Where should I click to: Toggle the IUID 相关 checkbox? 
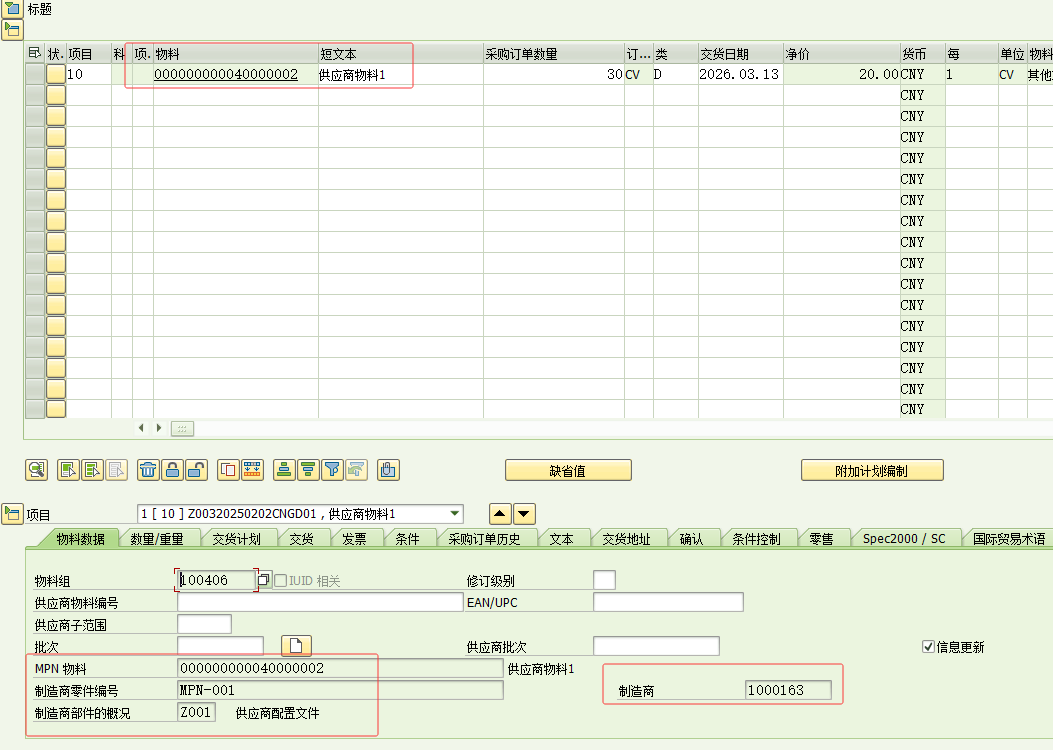coord(280,581)
